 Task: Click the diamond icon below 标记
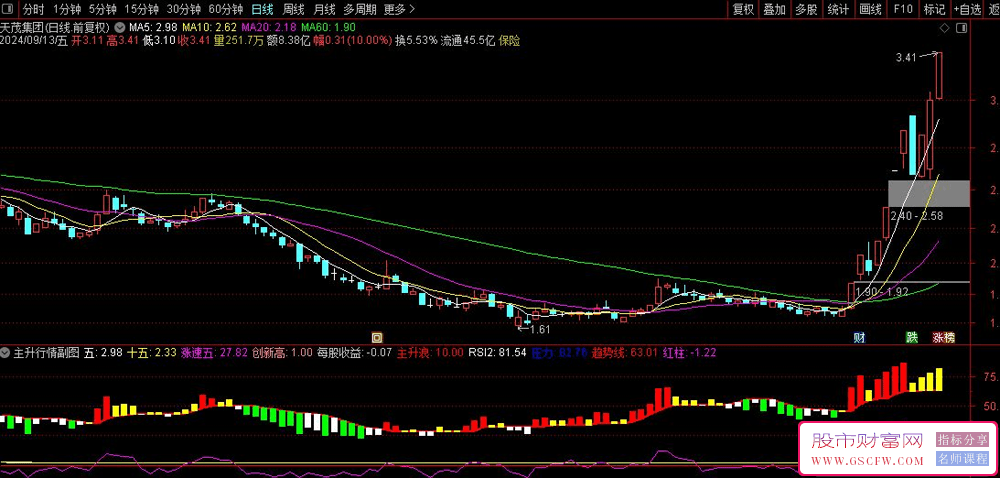tap(945, 27)
